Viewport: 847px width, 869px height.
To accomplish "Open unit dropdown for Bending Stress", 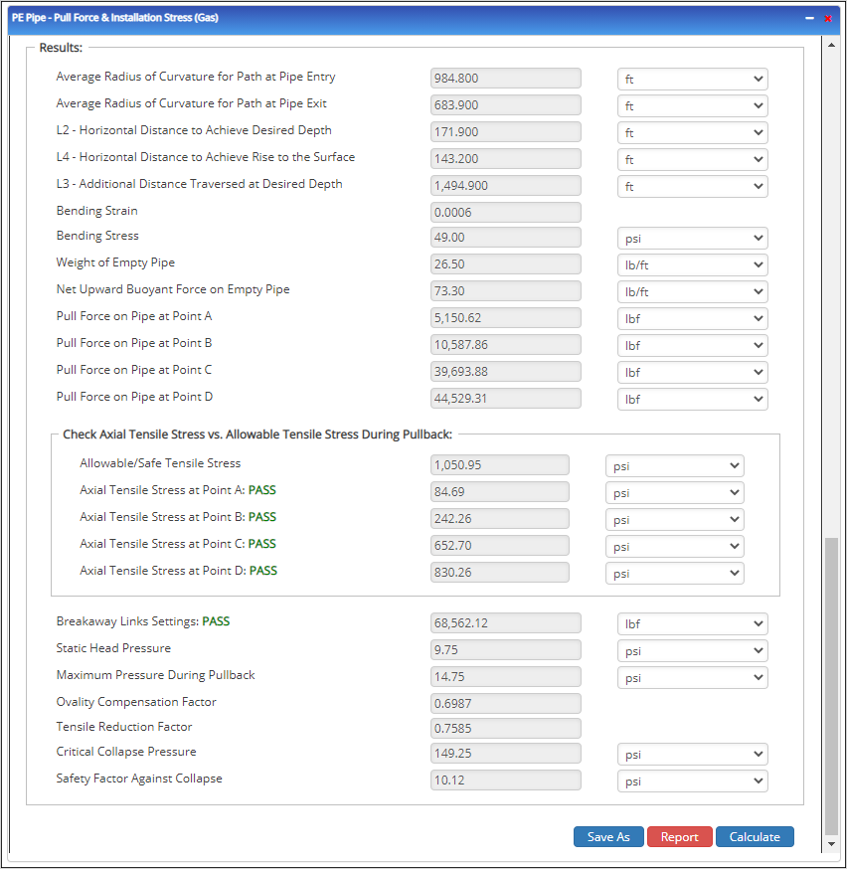I will coord(692,238).
